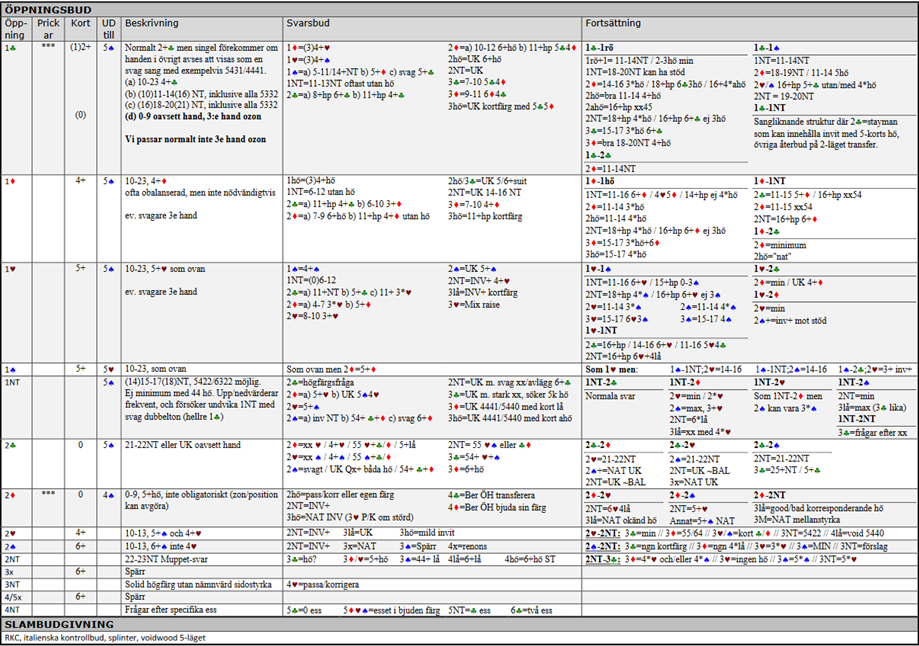Click the 1♦-1NT continuation heading
This screenshot has height=646, width=919.
click(771, 181)
